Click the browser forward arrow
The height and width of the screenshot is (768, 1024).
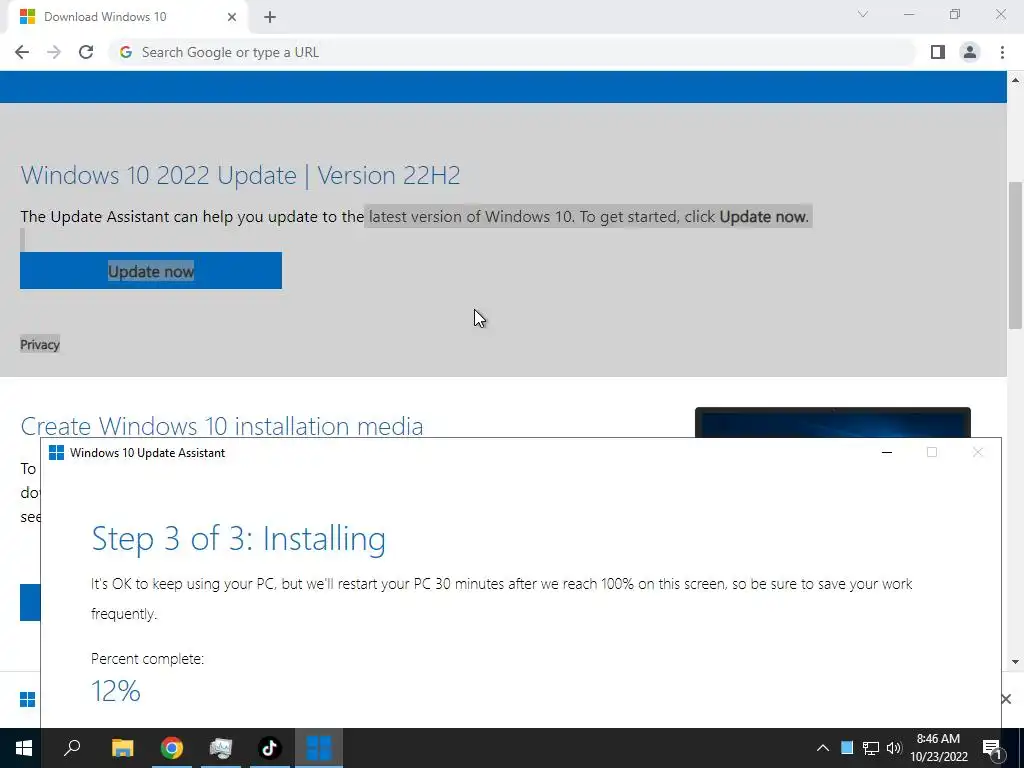tap(54, 52)
